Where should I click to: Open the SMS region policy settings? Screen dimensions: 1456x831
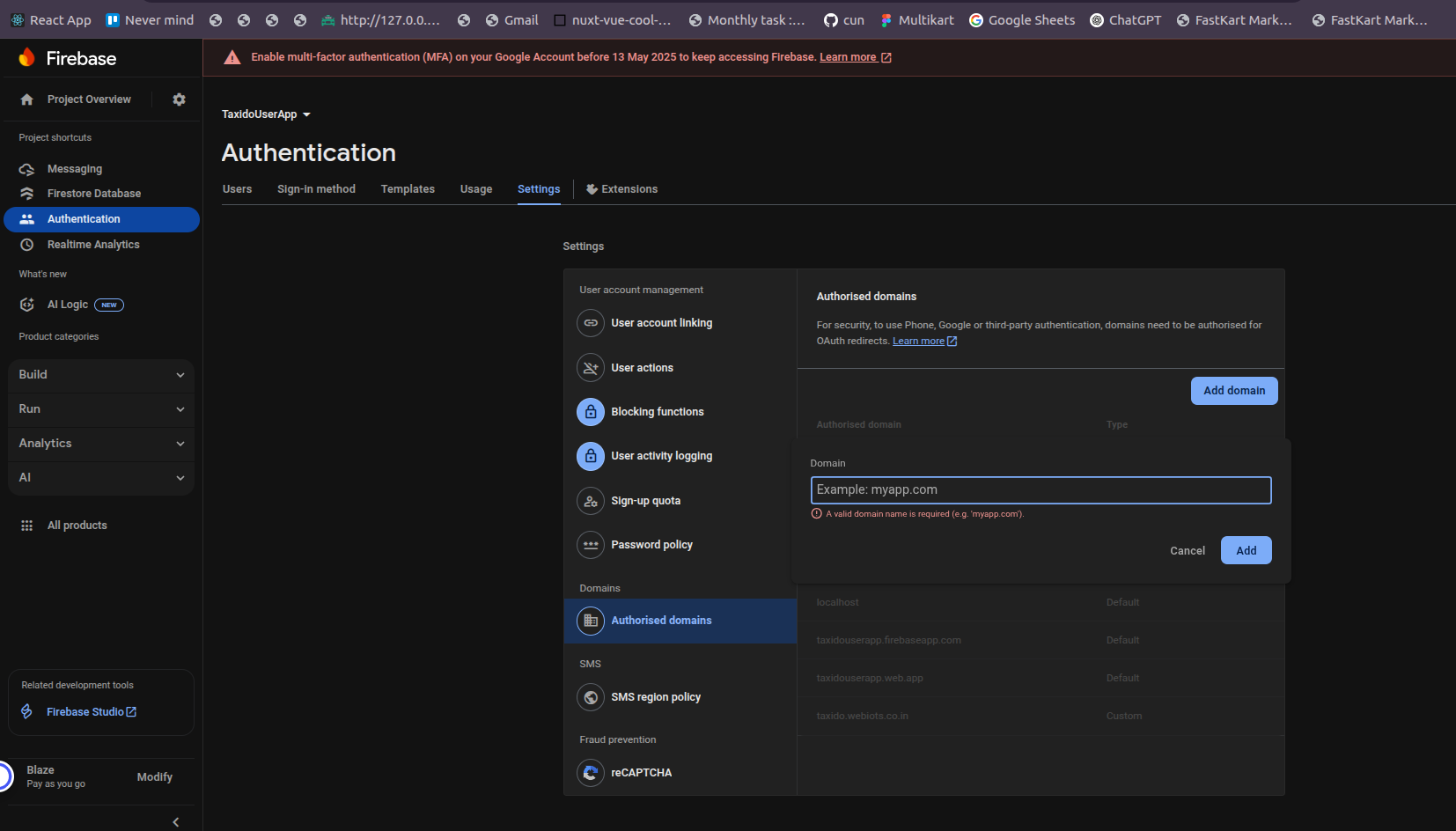[656, 696]
